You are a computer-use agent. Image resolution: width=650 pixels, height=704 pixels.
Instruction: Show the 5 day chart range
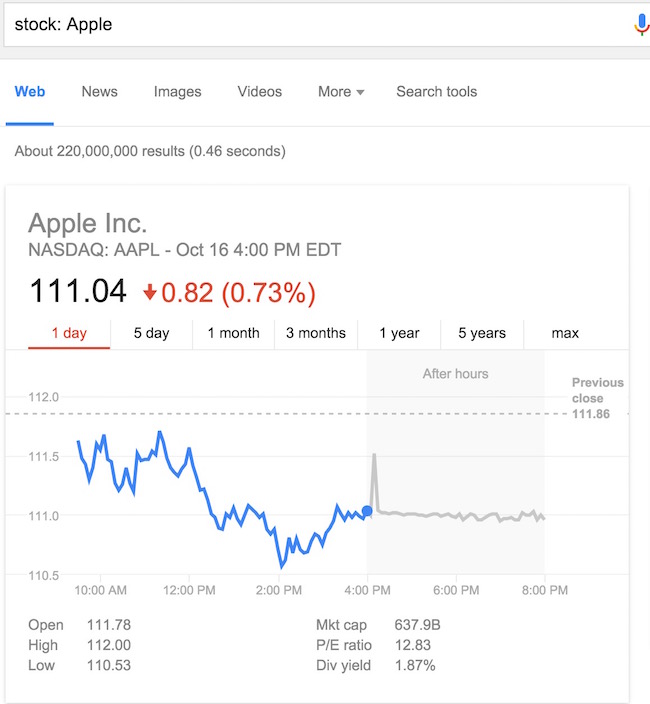coord(151,334)
